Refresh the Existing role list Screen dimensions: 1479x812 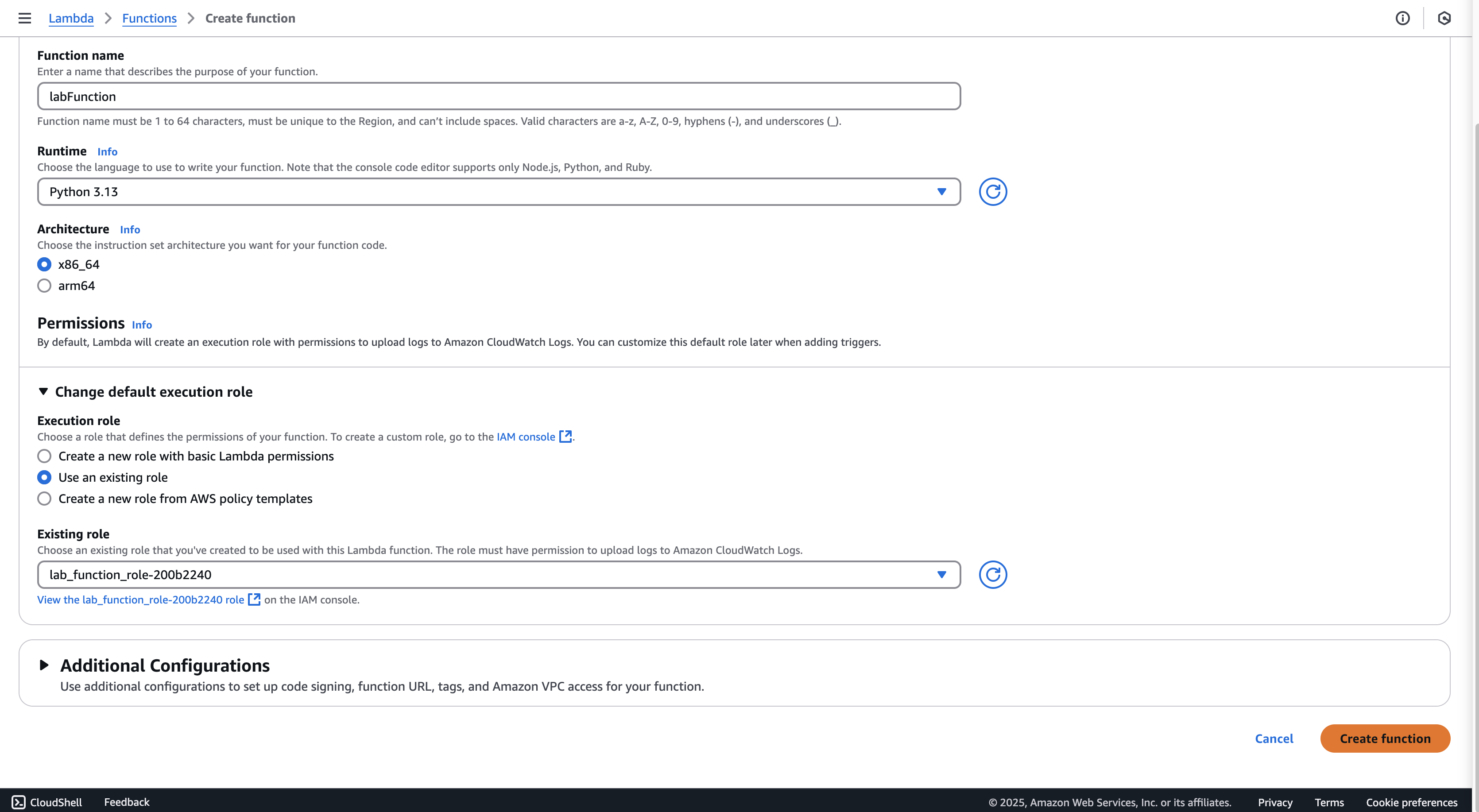tap(993, 575)
